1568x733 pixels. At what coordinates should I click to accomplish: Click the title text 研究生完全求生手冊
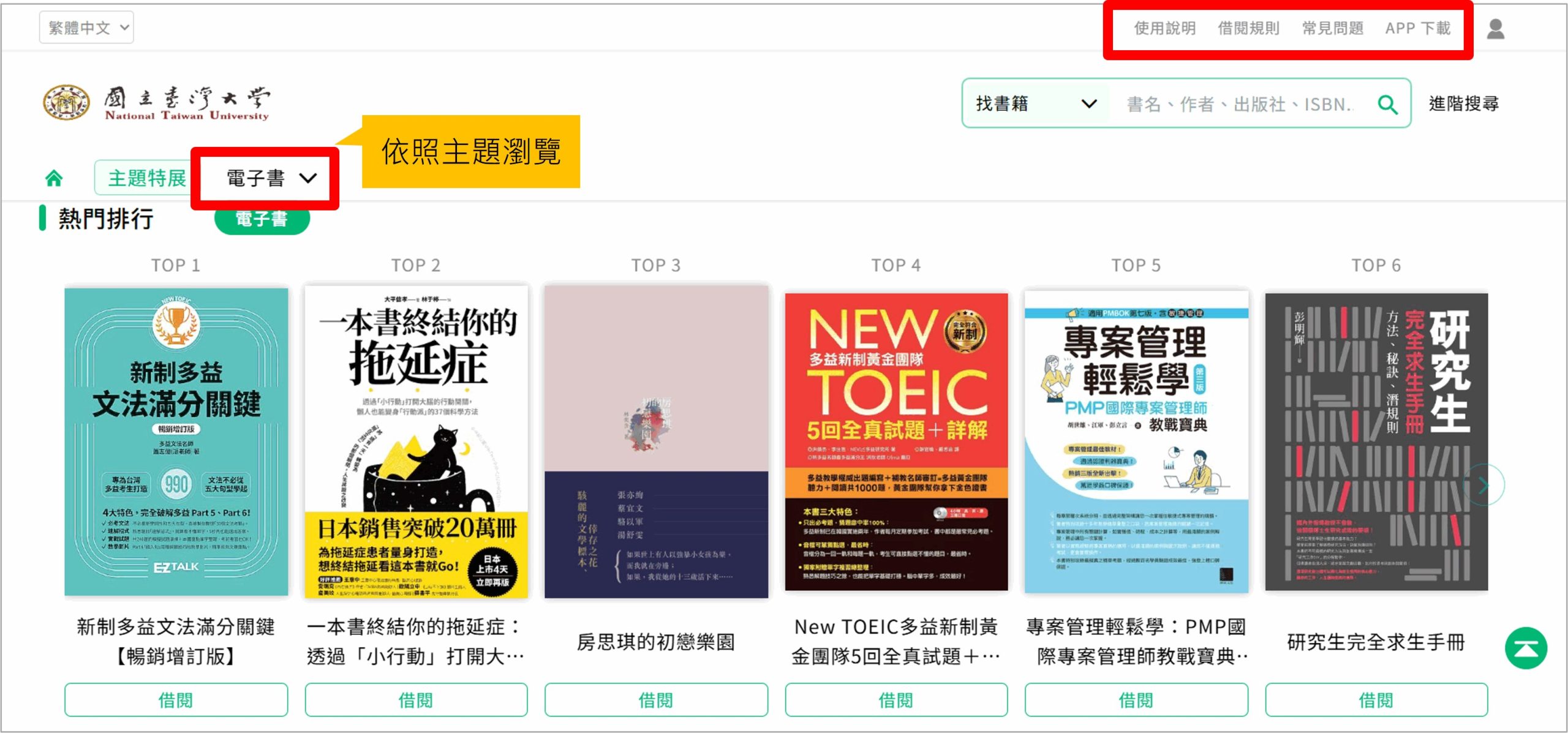click(1376, 642)
